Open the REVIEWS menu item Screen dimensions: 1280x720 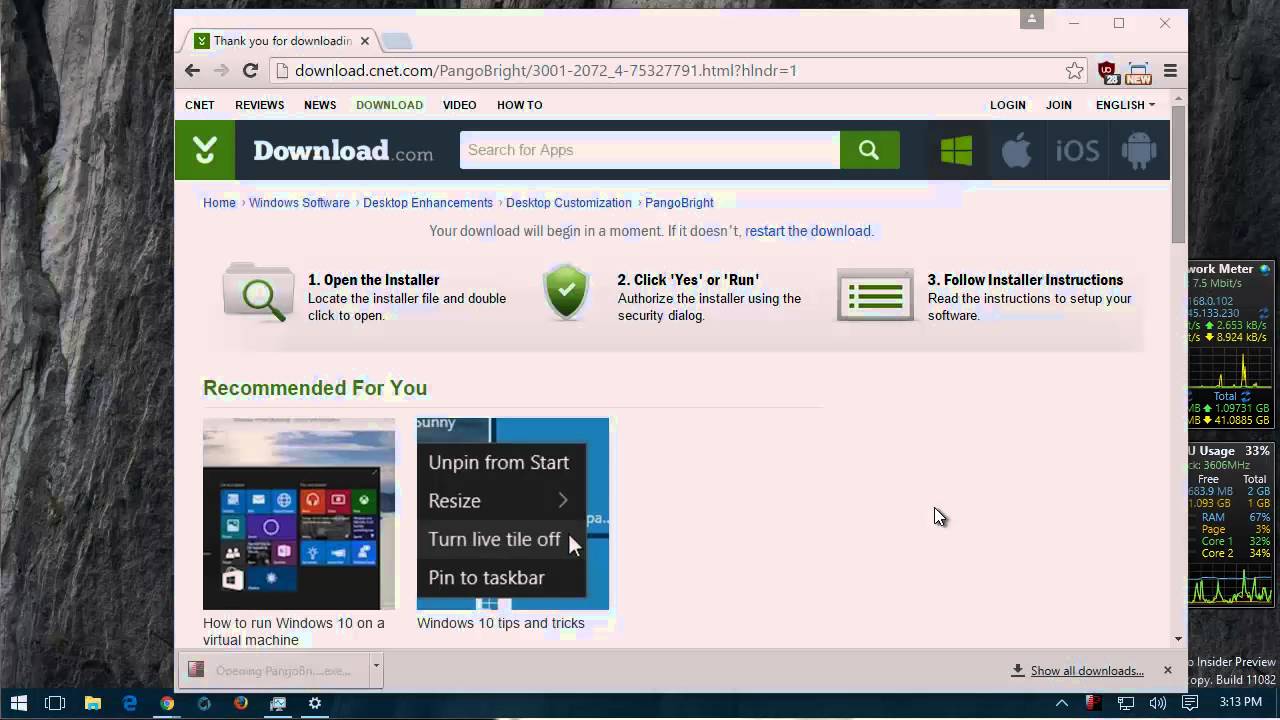click(x=260, y=105)
